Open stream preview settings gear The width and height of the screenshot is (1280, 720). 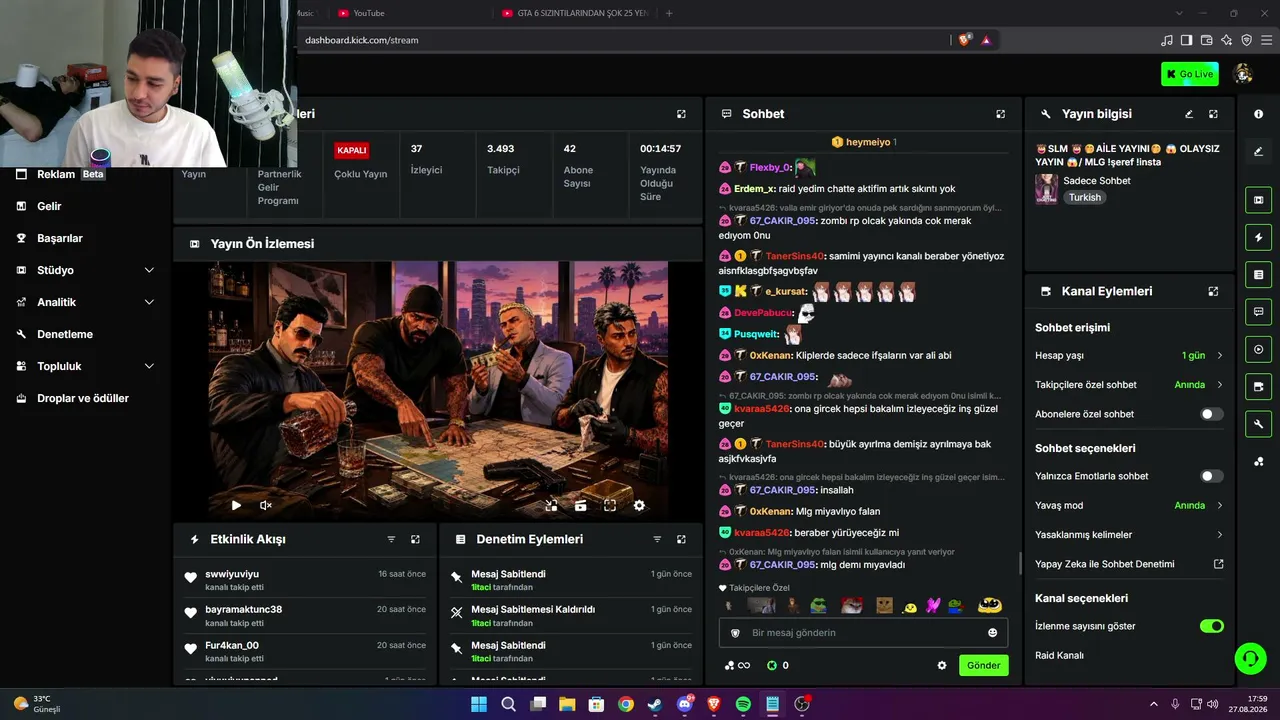tap(639, 506)
